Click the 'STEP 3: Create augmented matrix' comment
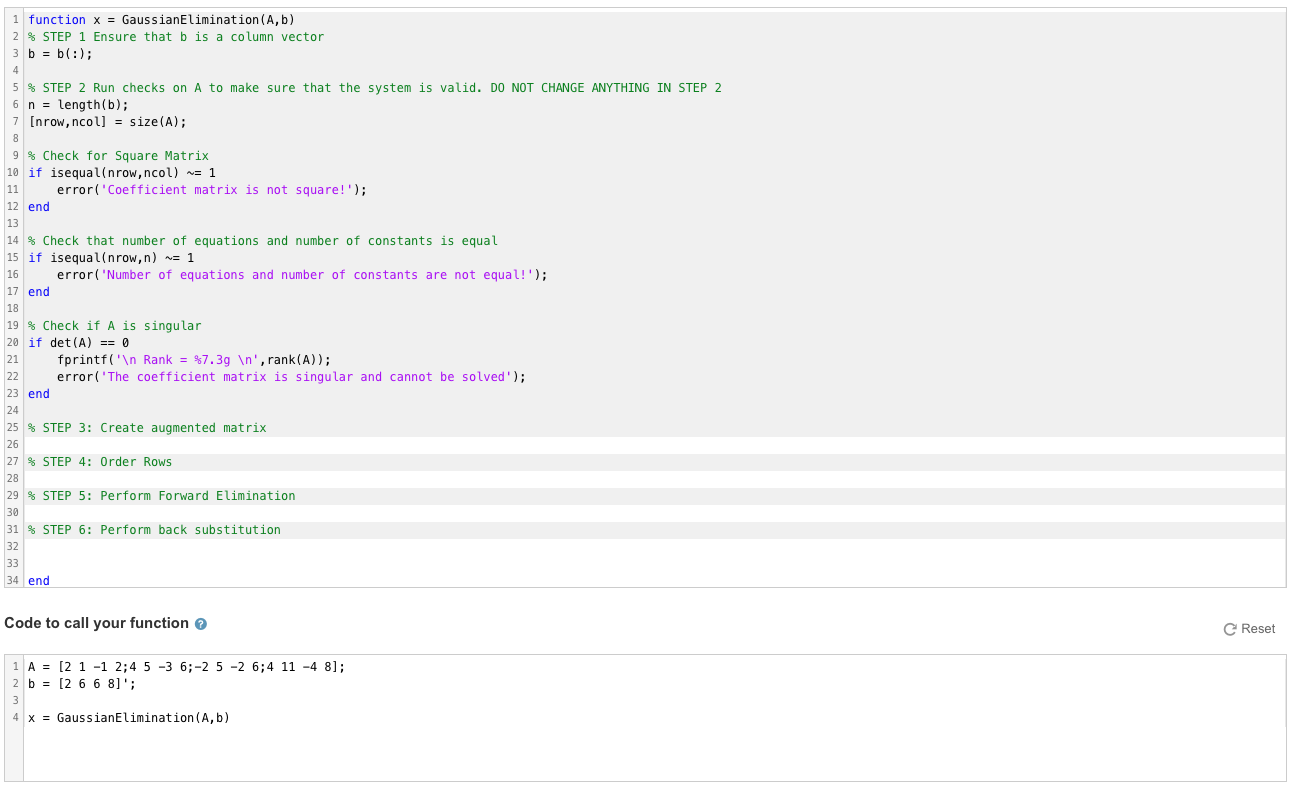The width and height of the screenshot is (1294, 787). (145, 427)
